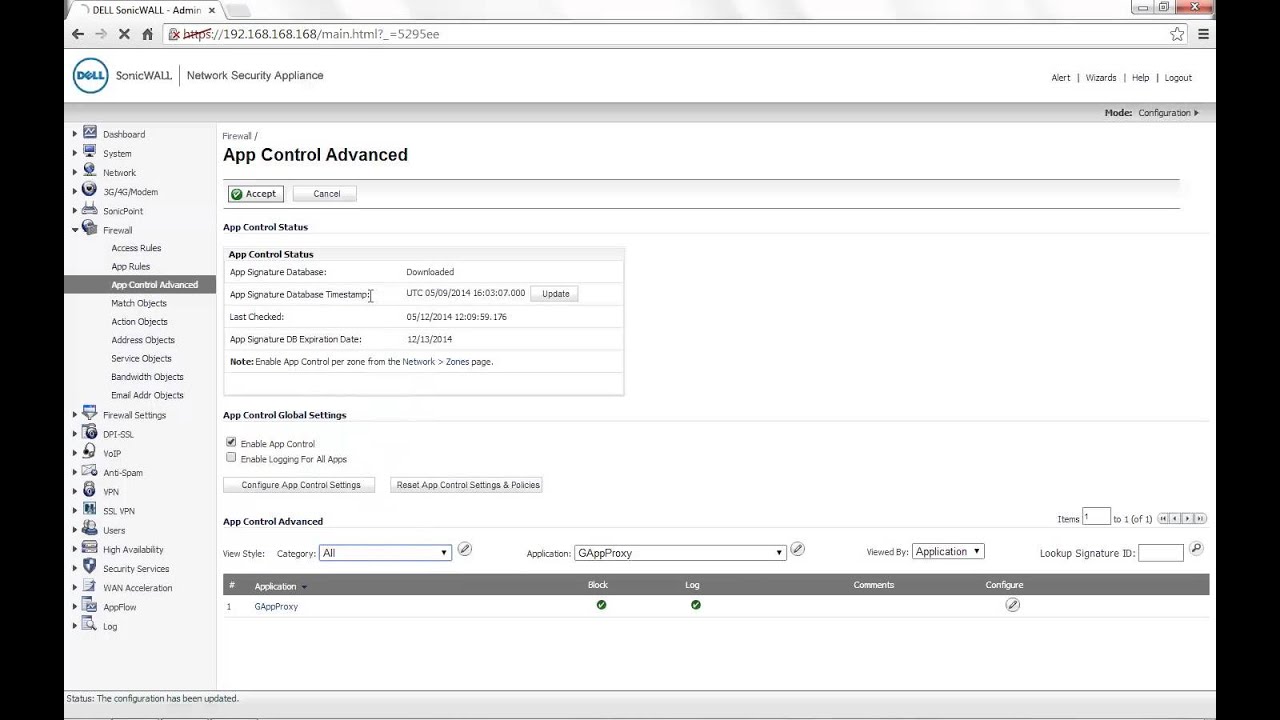Open Address Objects in sidebar
Image resolution: width=1280 pixels, height=720 pixels.
click(x=143, y=340)
